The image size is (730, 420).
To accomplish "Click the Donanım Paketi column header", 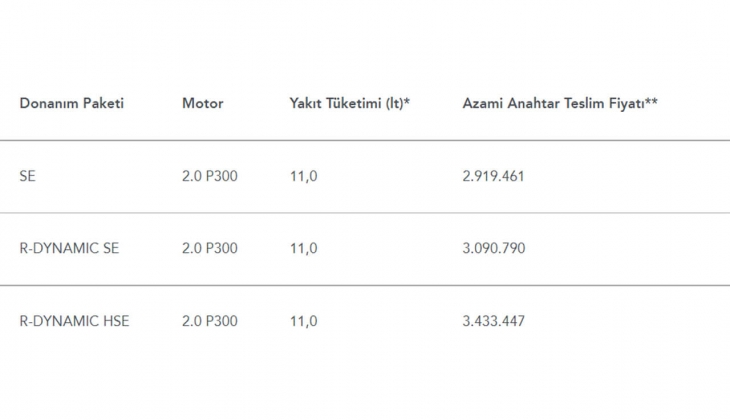I will [x=71, y=103].
